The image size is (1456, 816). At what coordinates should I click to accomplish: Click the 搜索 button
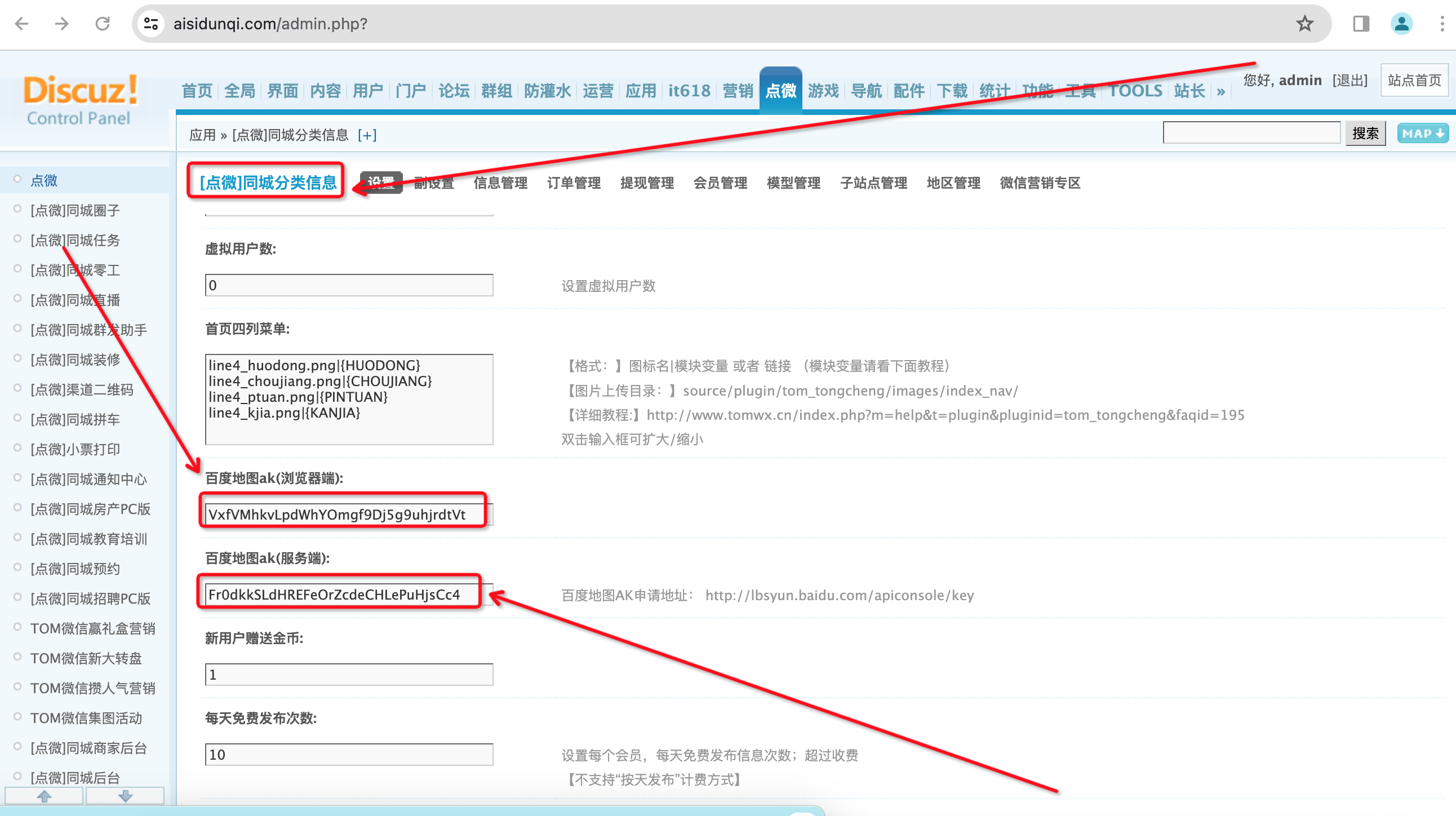1365,134
